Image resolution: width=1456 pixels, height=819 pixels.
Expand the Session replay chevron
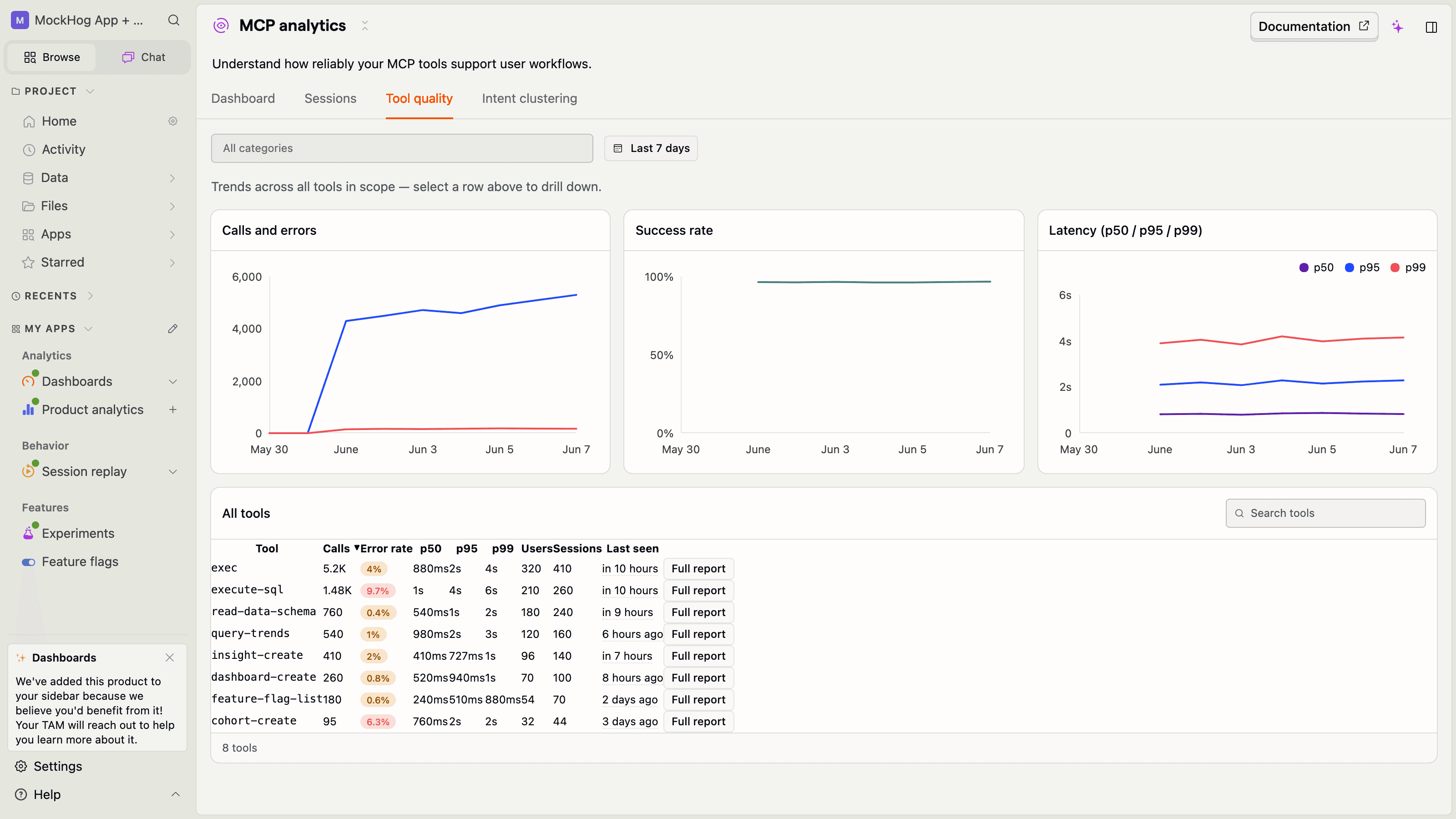pos(173,471)
